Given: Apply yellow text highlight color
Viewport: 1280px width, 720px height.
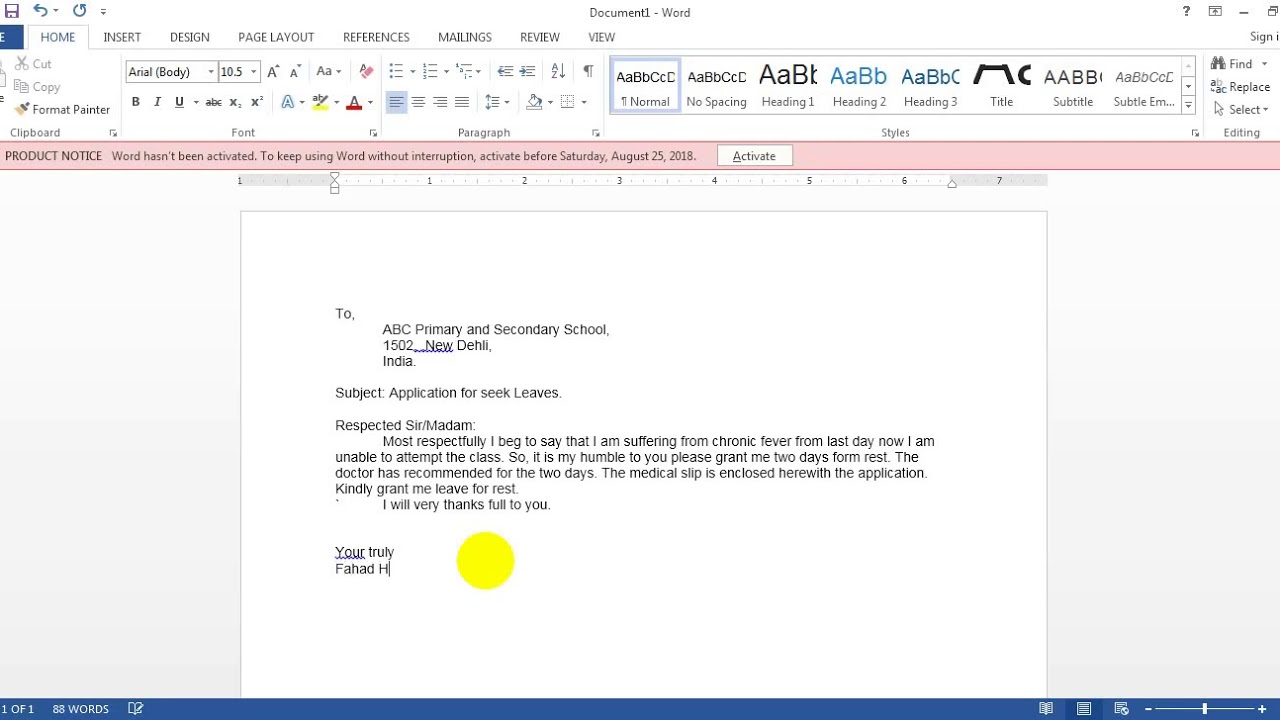Looking at the screenshot, I should click(x=320, y=102).
